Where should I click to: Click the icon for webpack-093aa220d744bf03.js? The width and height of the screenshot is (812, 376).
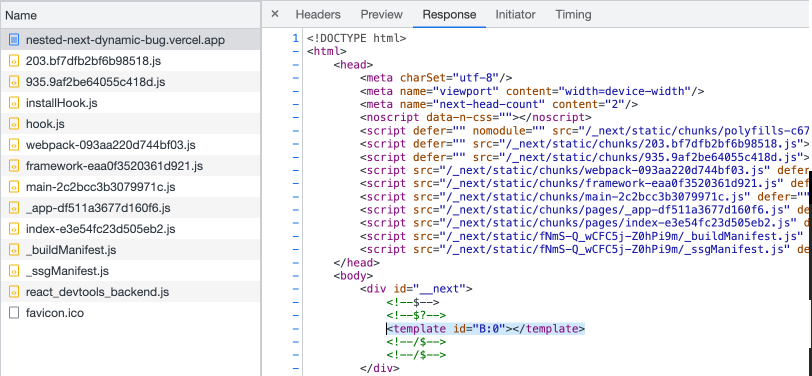pyautogui.click(x=14, y=145)
